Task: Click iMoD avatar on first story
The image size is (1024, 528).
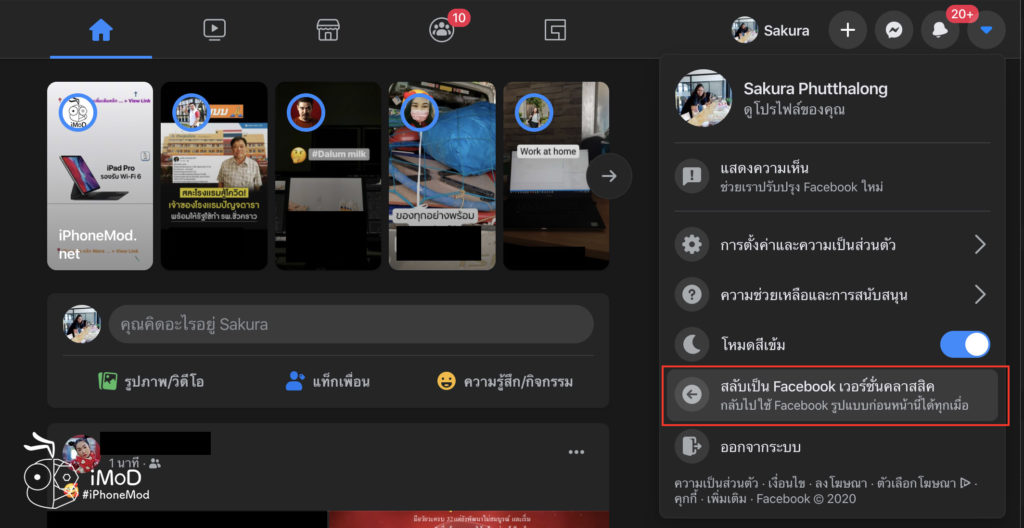Action: tap(78, 112)
